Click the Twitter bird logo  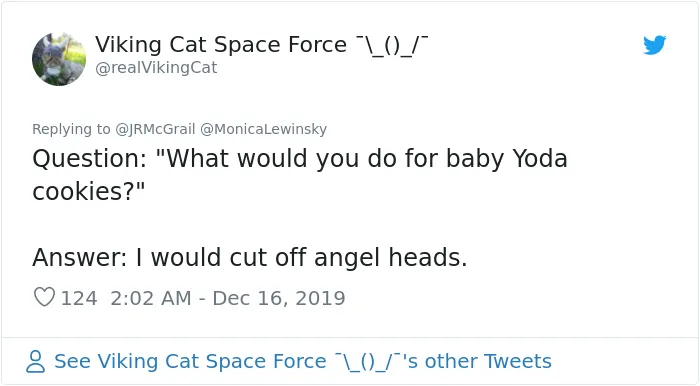[654, 45]
